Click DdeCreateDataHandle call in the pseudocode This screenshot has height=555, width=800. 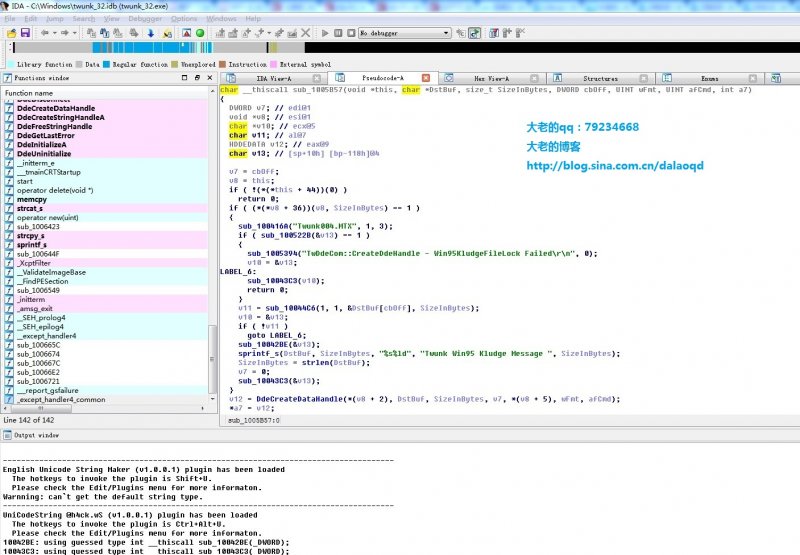[x=299, y=399]
